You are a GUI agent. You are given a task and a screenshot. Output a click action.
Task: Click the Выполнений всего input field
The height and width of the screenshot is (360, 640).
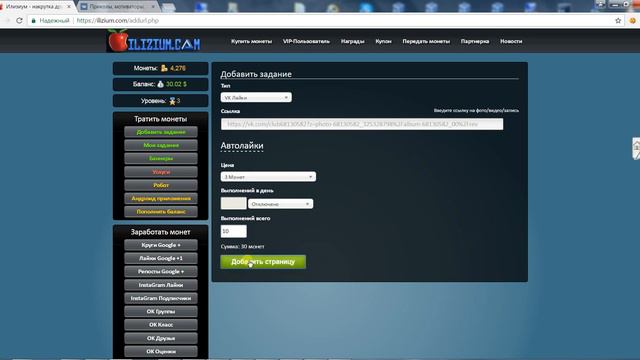click(x=233, y=231)
